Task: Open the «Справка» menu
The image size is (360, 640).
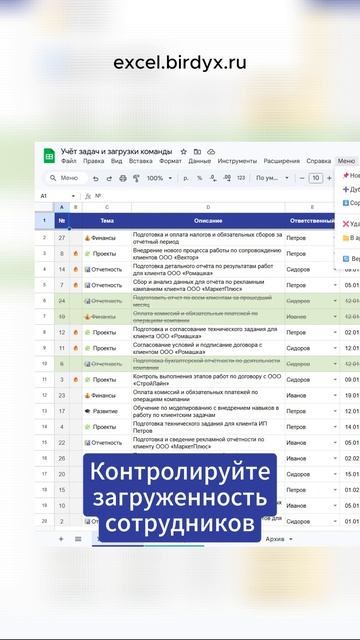Action: pos(318,161)
